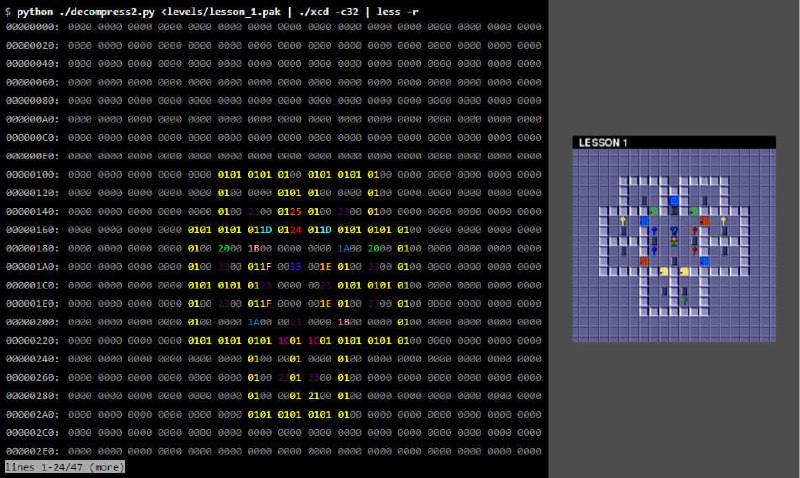Viewport: 800px width, 478px height.
Task: Click hex value 1B00 in row 00000200
Action: coord(349,322)
